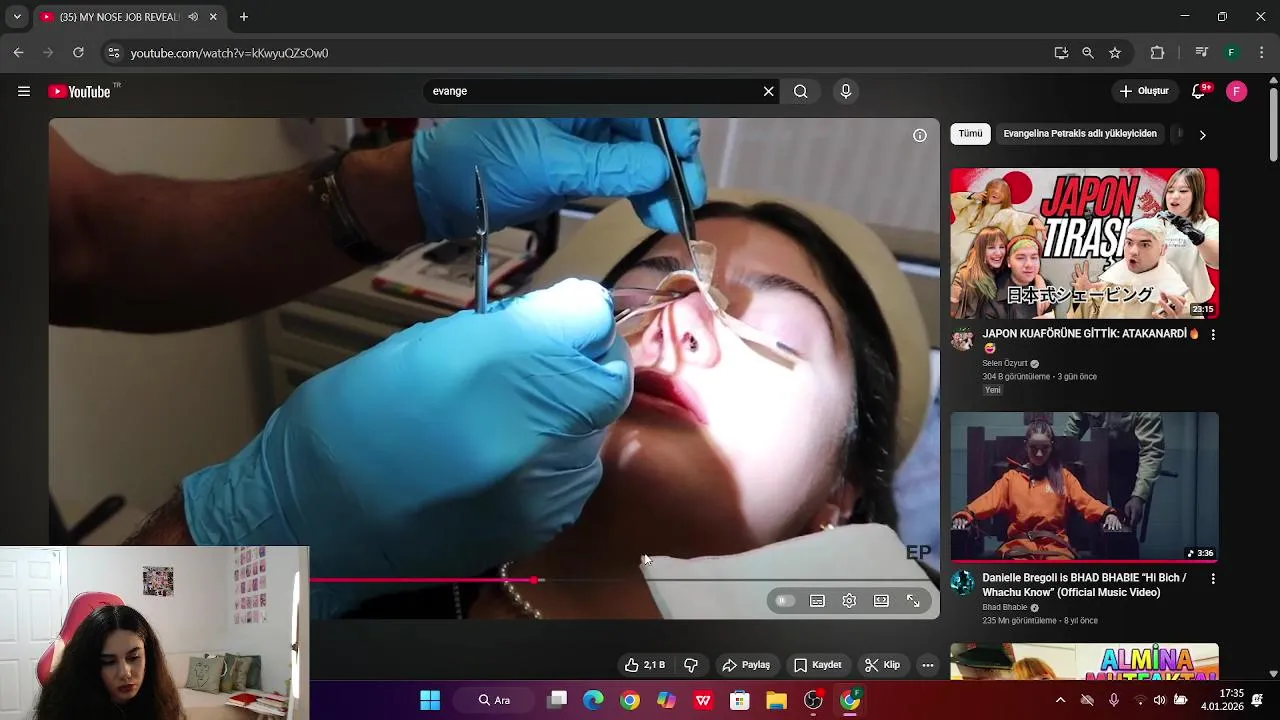The image size is (1280, 720).
Task: Open a new tab
Action: click(244, 17)
